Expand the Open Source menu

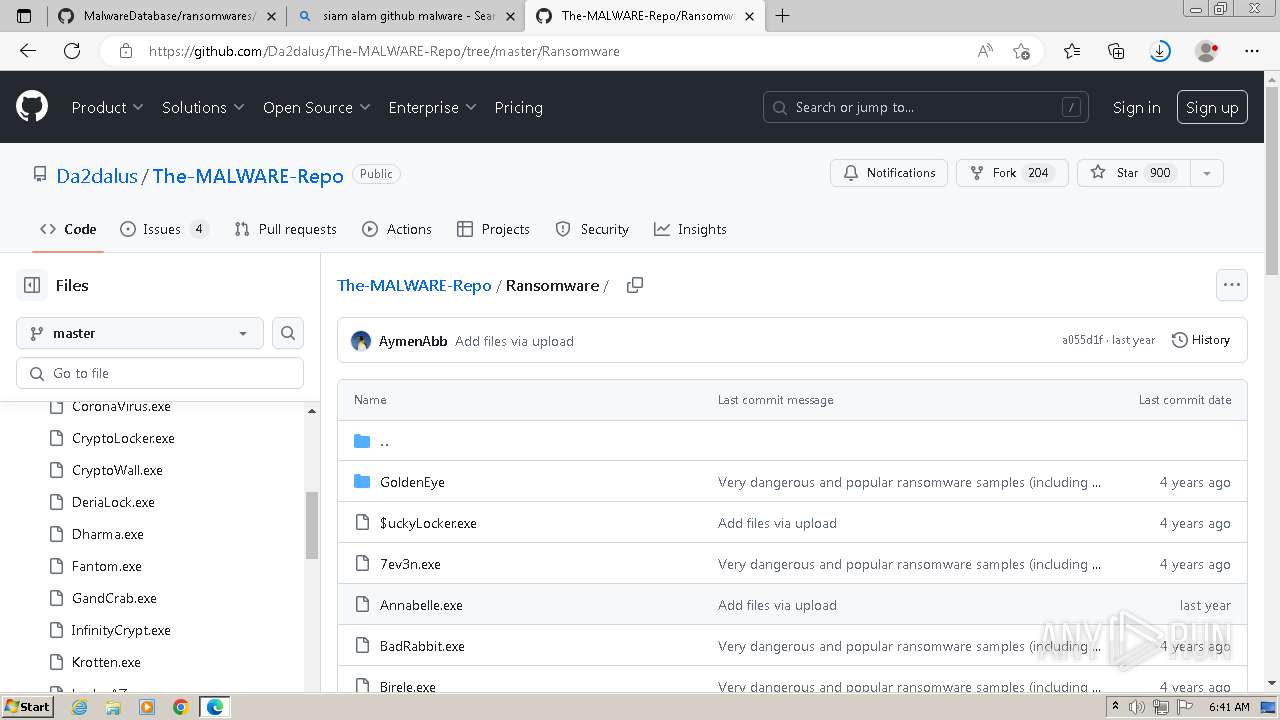click(x=316, y=107)
